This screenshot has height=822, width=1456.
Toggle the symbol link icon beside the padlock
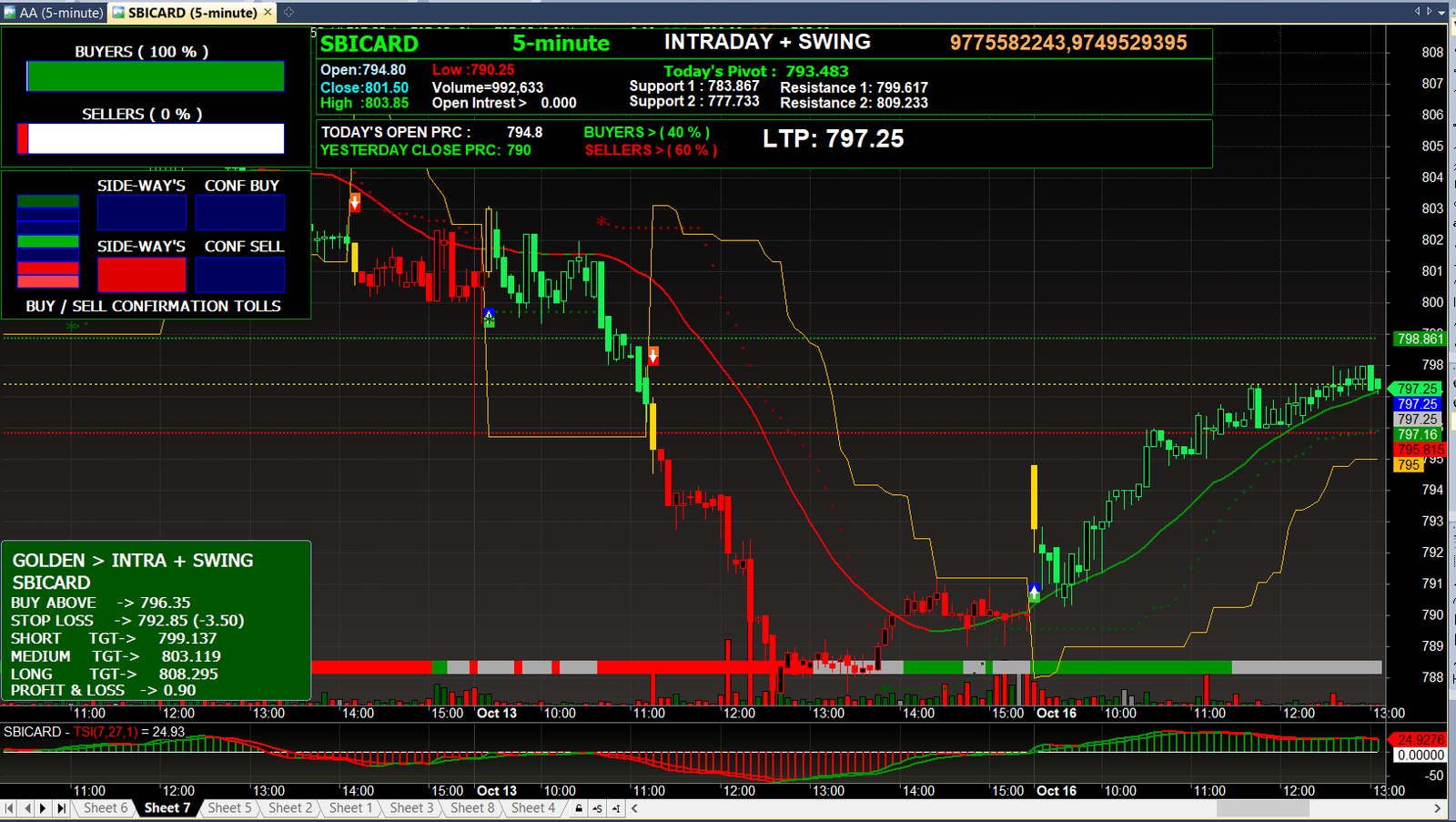(598, 808)
